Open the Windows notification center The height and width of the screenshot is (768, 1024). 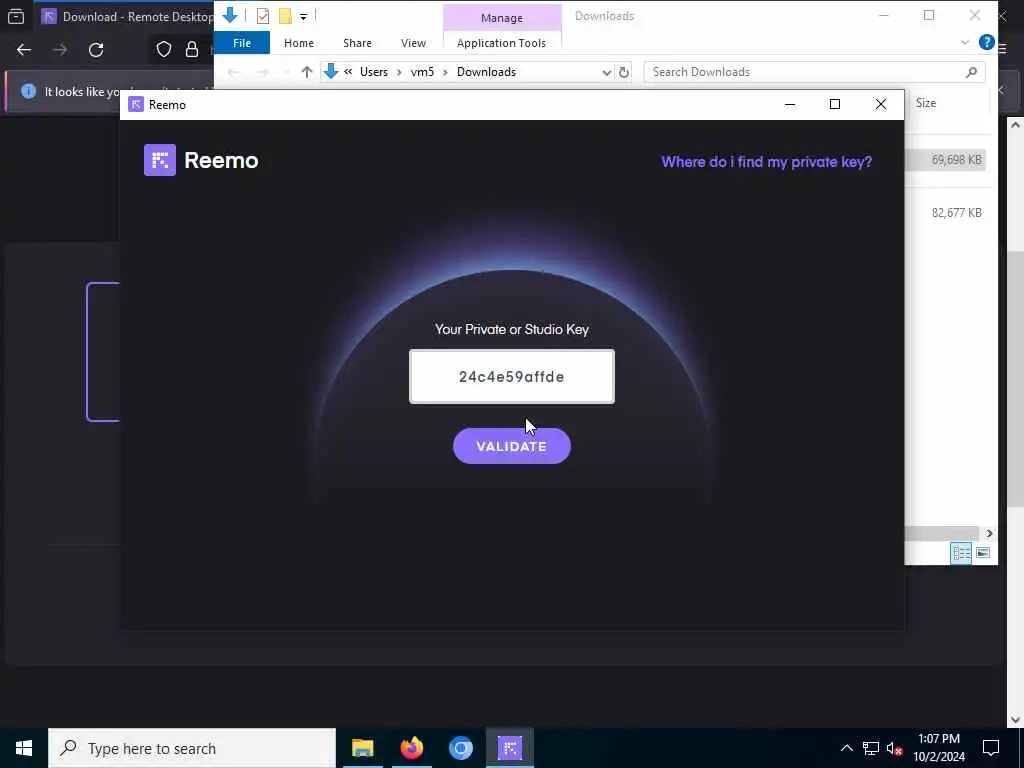[x=991, y=748]
